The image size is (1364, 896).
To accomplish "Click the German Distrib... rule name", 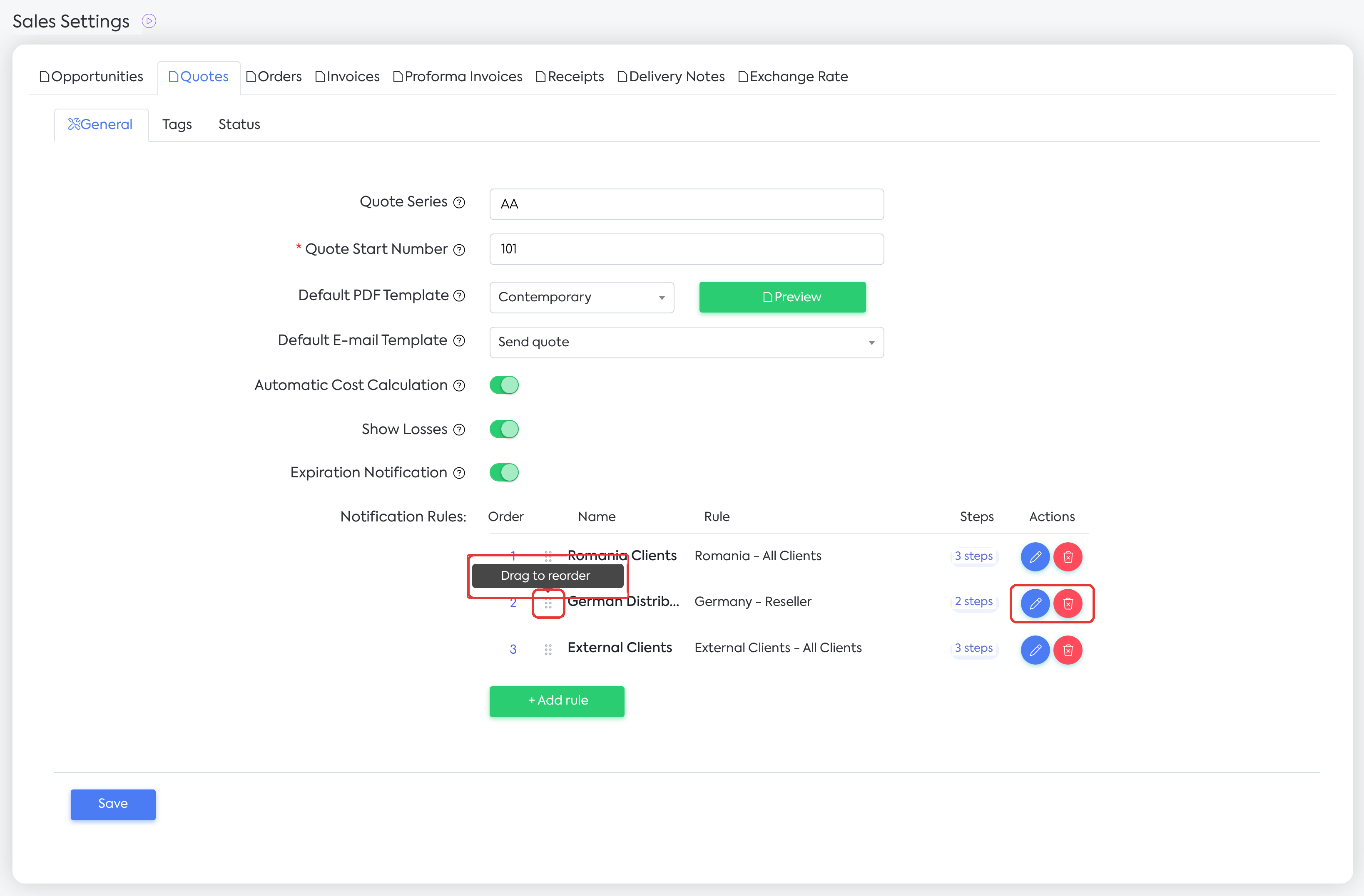I will 623,601.
